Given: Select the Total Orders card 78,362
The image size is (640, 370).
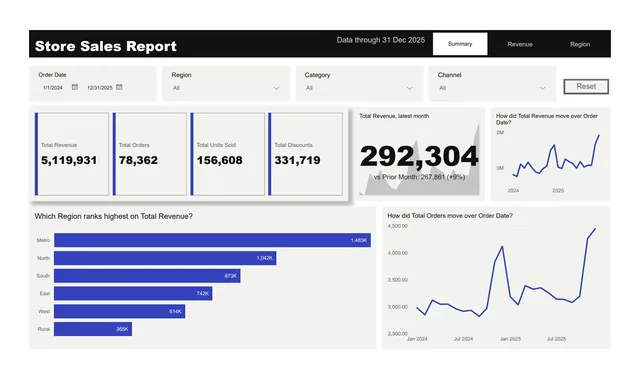Looking at the screenshot, I should click(x=150, y=154).
